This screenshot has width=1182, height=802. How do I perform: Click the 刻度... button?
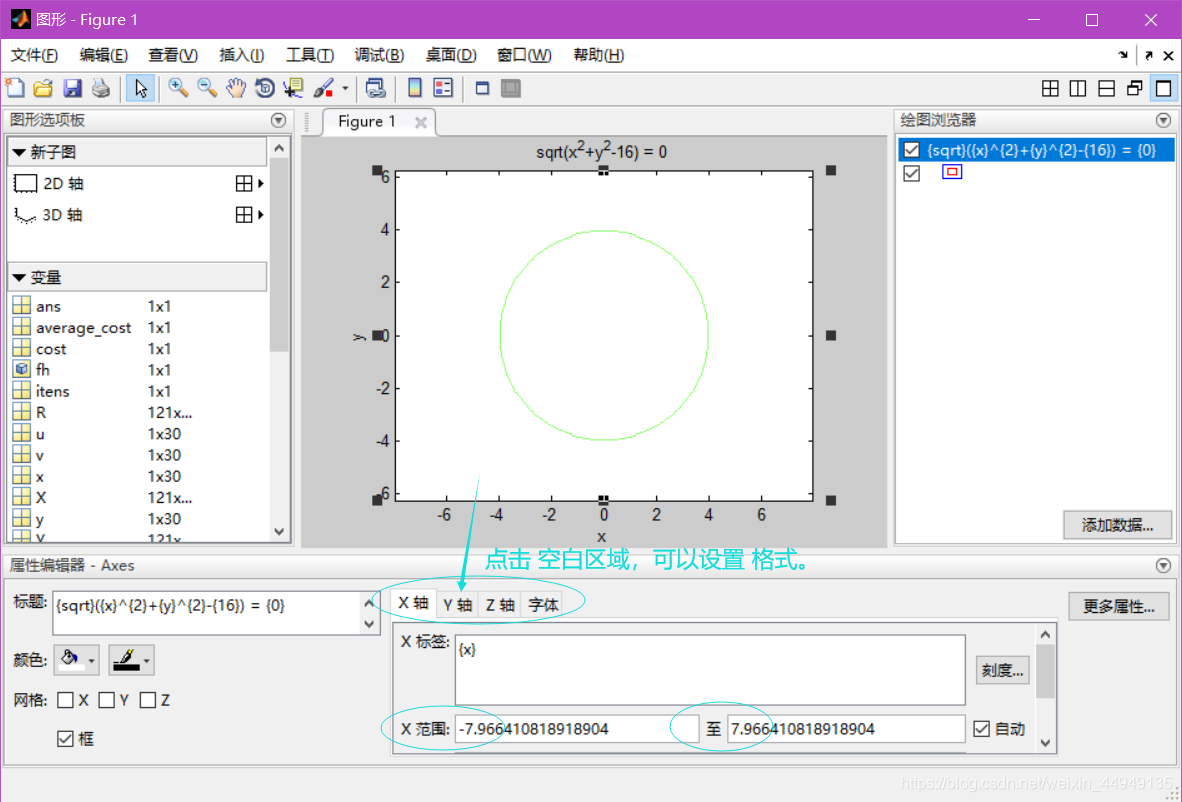[x=1003, y=669]
